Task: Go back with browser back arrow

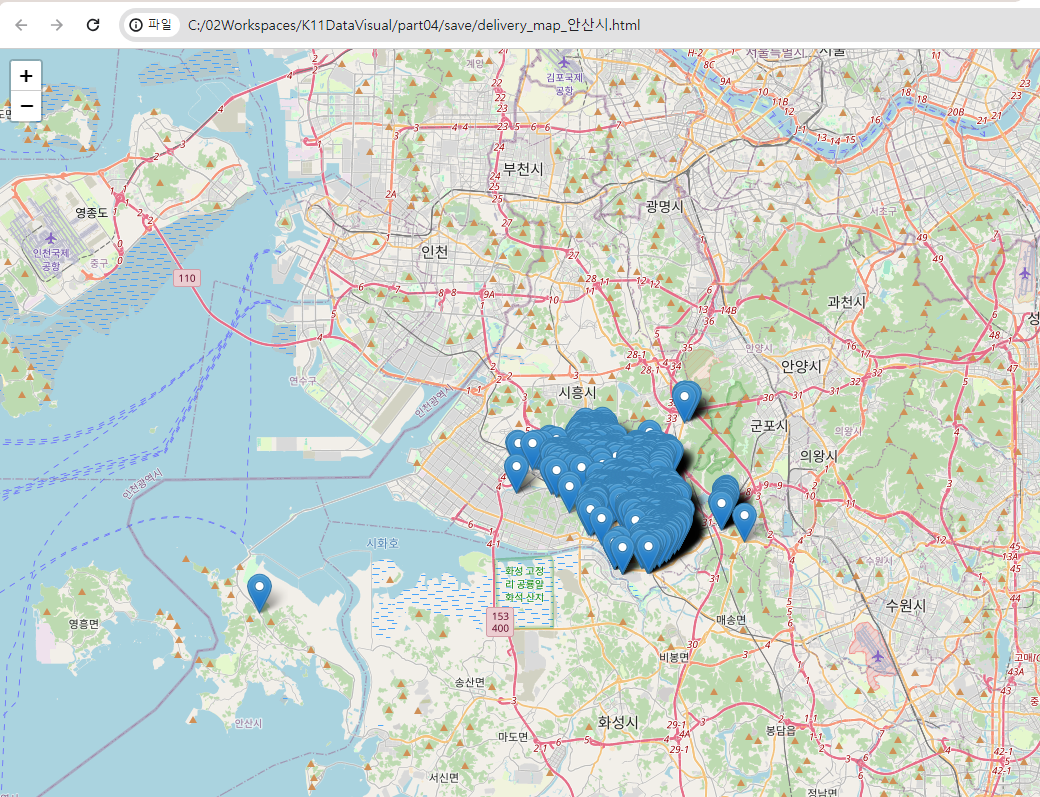Action: [21, 25]
